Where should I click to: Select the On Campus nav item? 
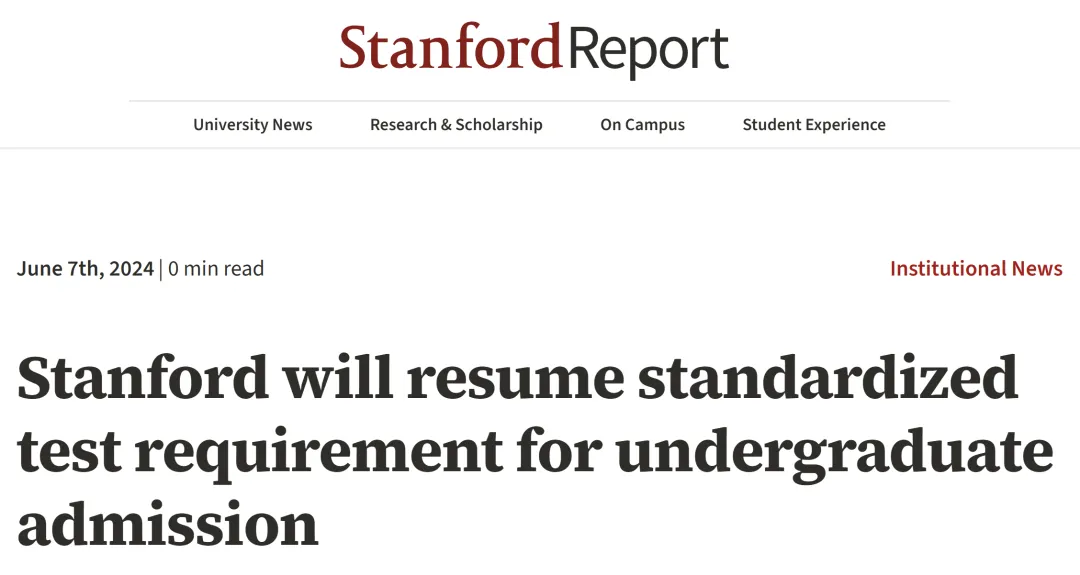pos(642,125)
